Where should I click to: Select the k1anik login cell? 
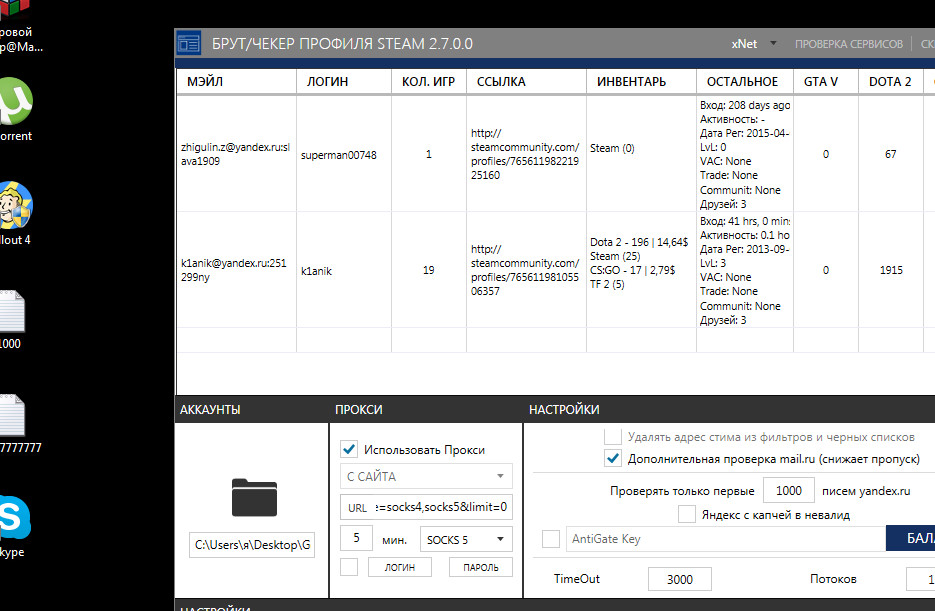(x=343, y=270)
